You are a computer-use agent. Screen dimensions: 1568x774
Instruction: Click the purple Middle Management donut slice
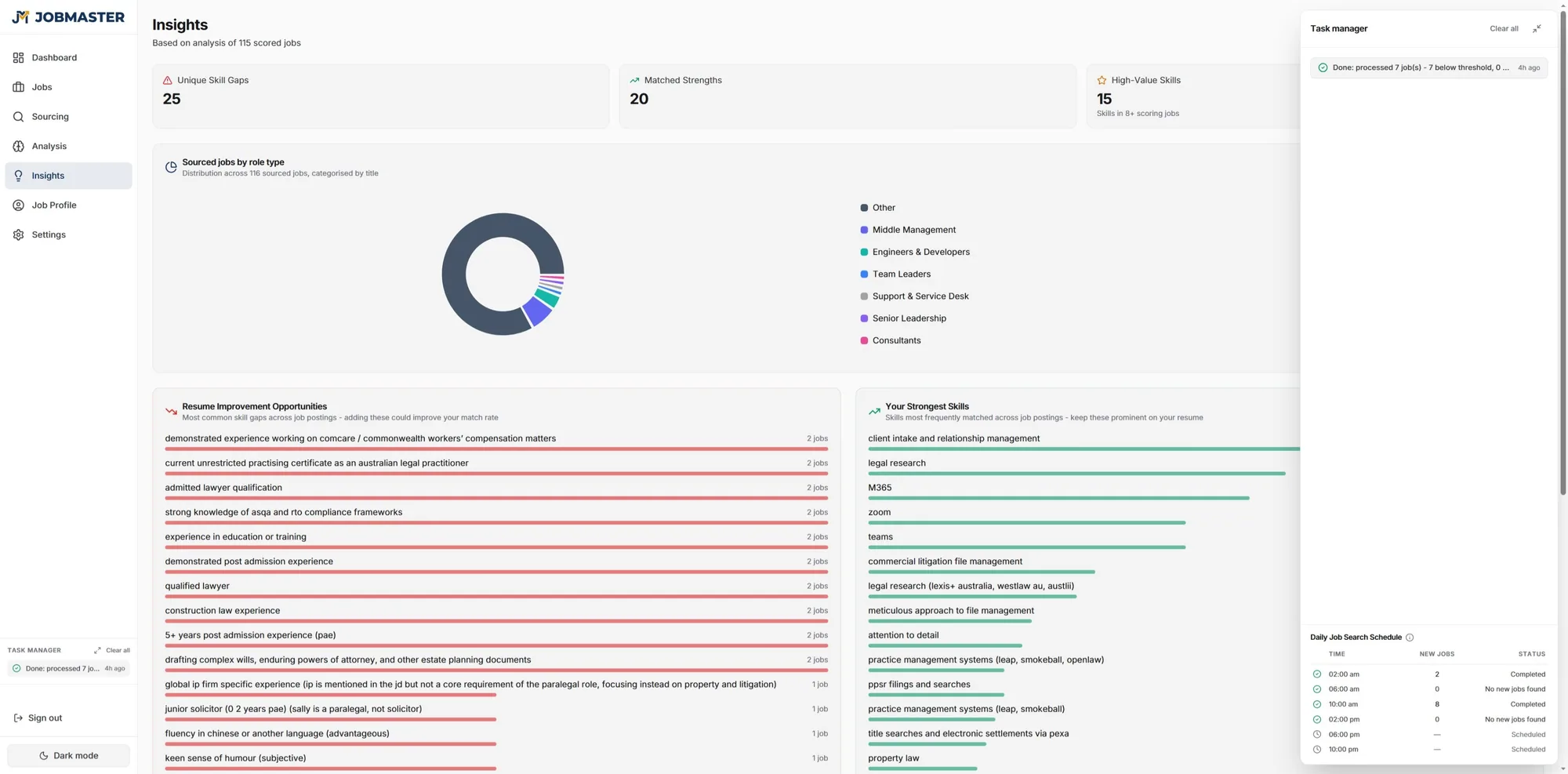pos(537,311)
